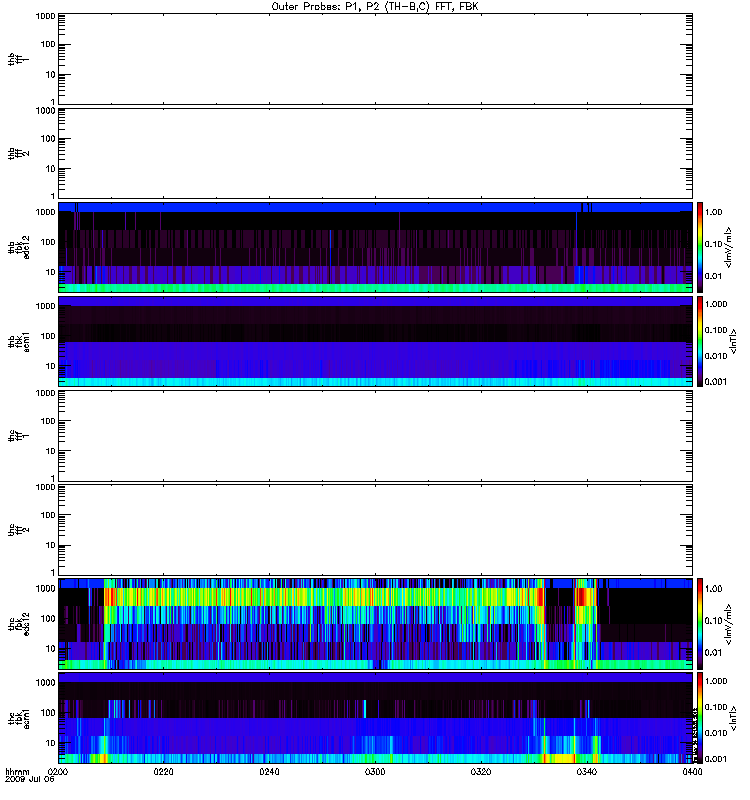Click the 0240 time axis label
The width and height of the screenshot is (750, 800).
point(269,771)
